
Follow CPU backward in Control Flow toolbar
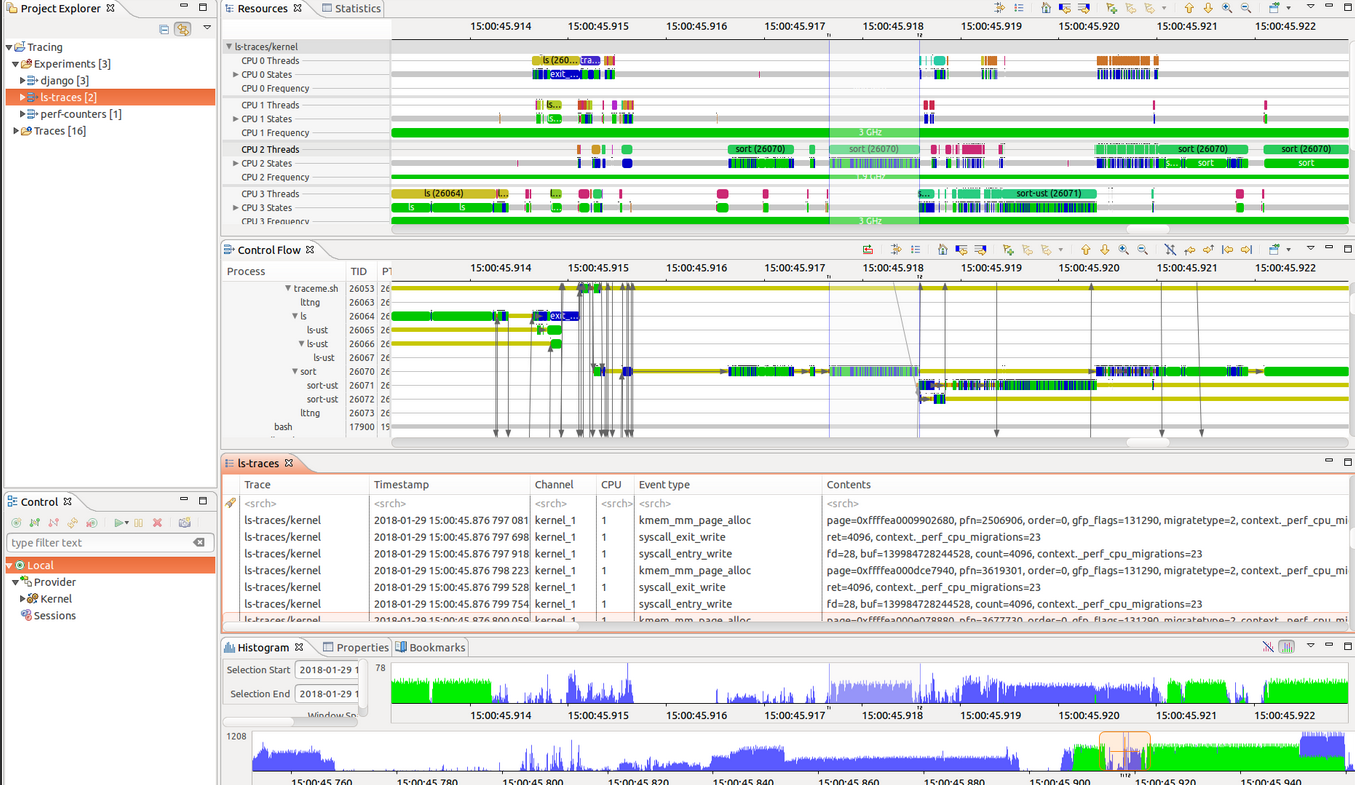1190,250
